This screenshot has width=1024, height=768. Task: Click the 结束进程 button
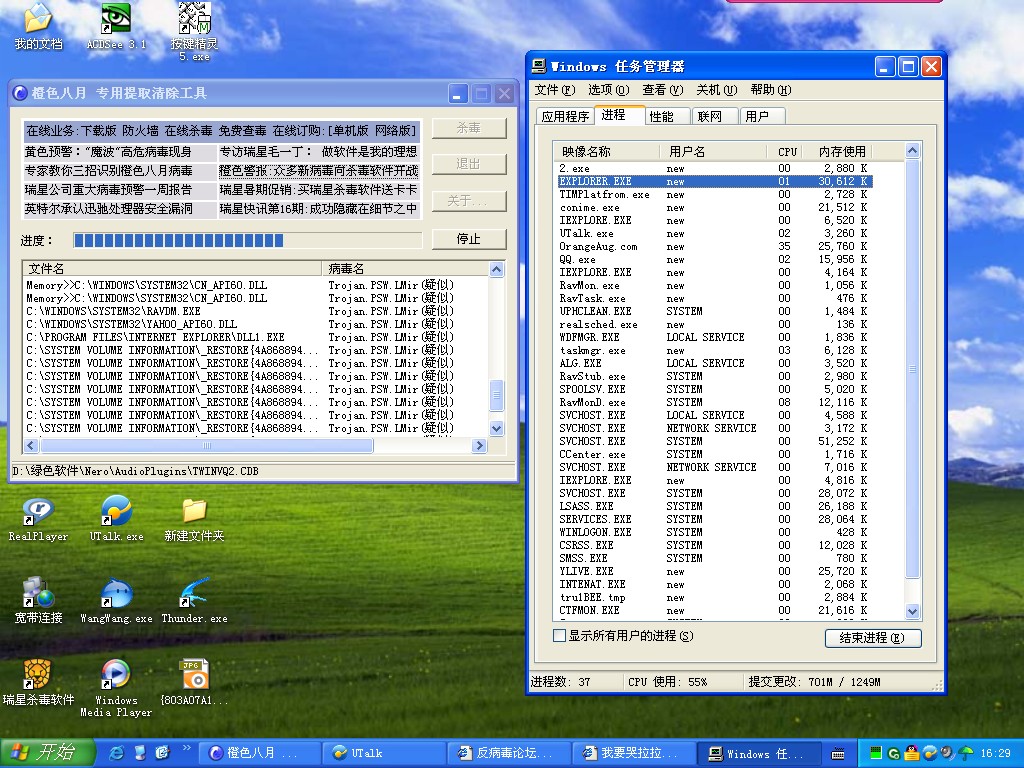pos(872,638)
